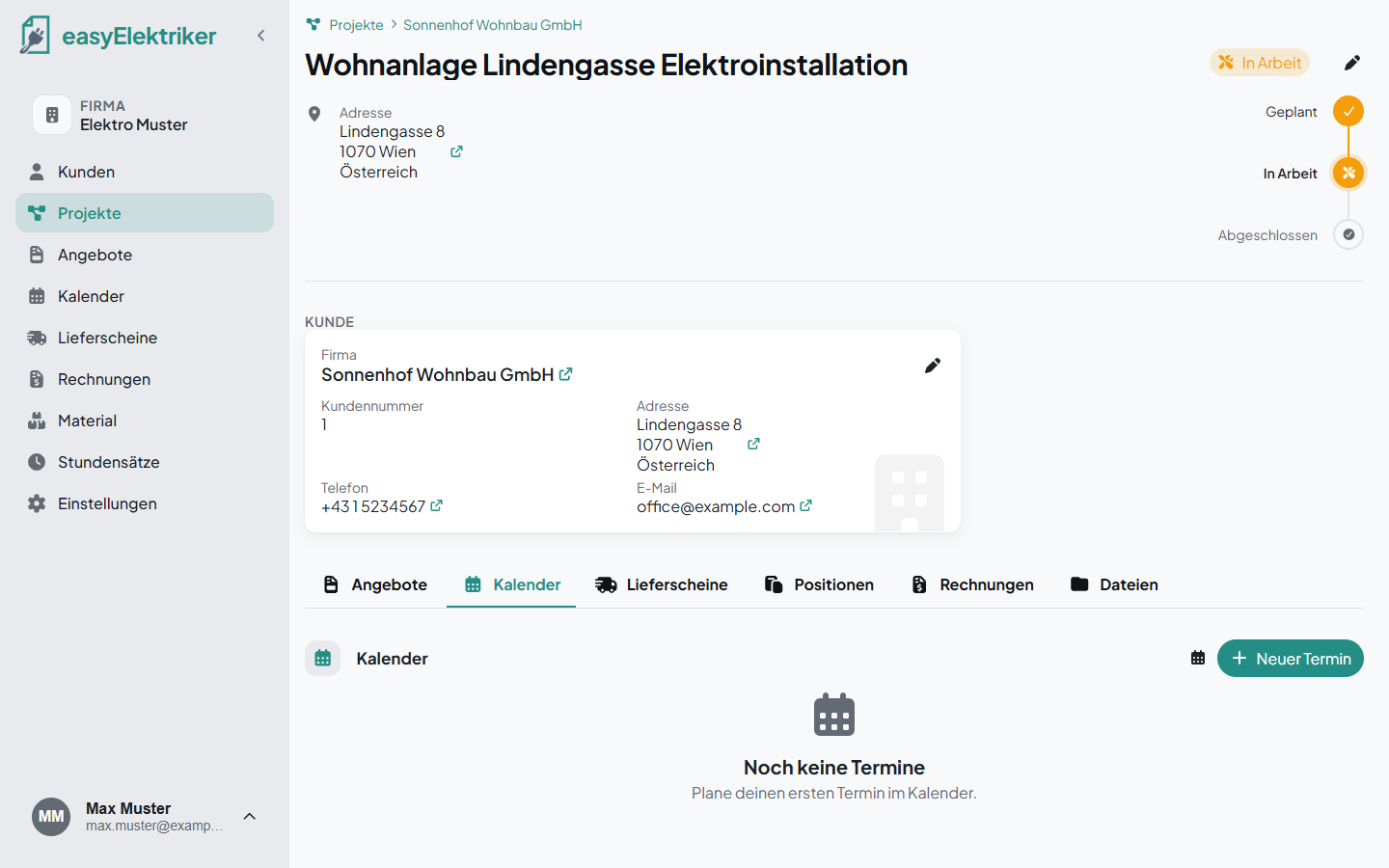This screenshot has width=1389, height=868.
Task: Go to Projekte breadcrumb link
Action: 356,25
